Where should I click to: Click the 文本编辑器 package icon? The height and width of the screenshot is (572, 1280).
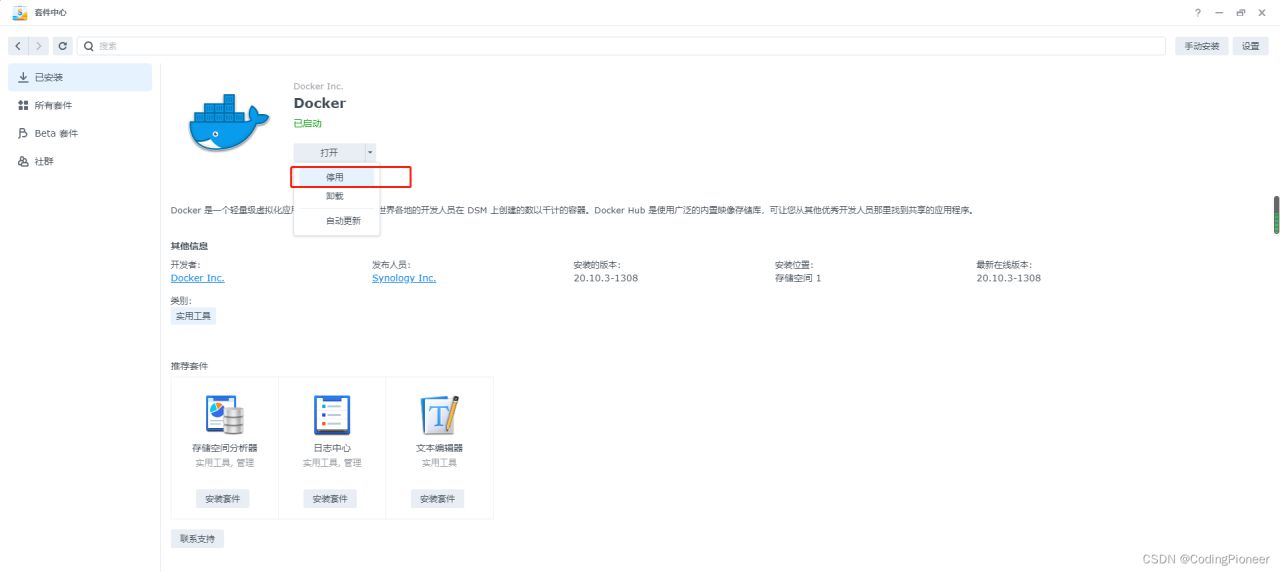click(439, 413)
